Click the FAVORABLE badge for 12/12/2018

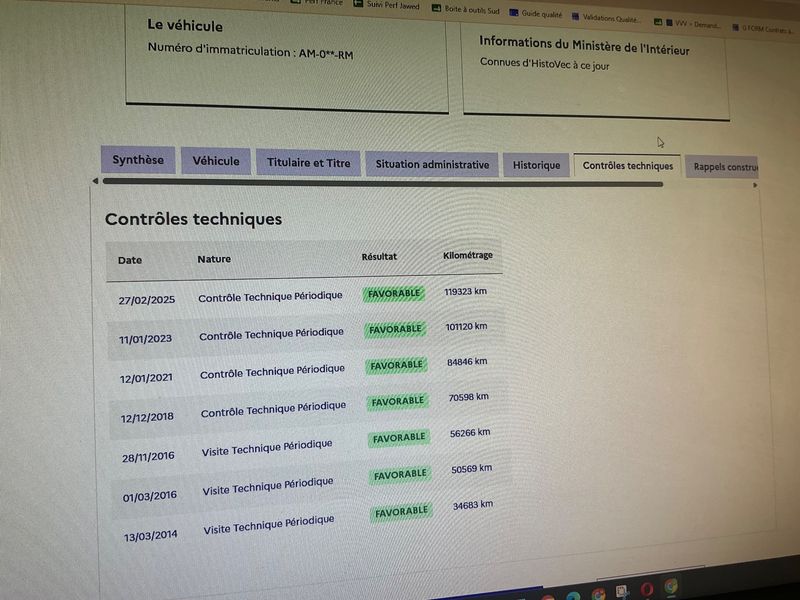coord(397,402)
